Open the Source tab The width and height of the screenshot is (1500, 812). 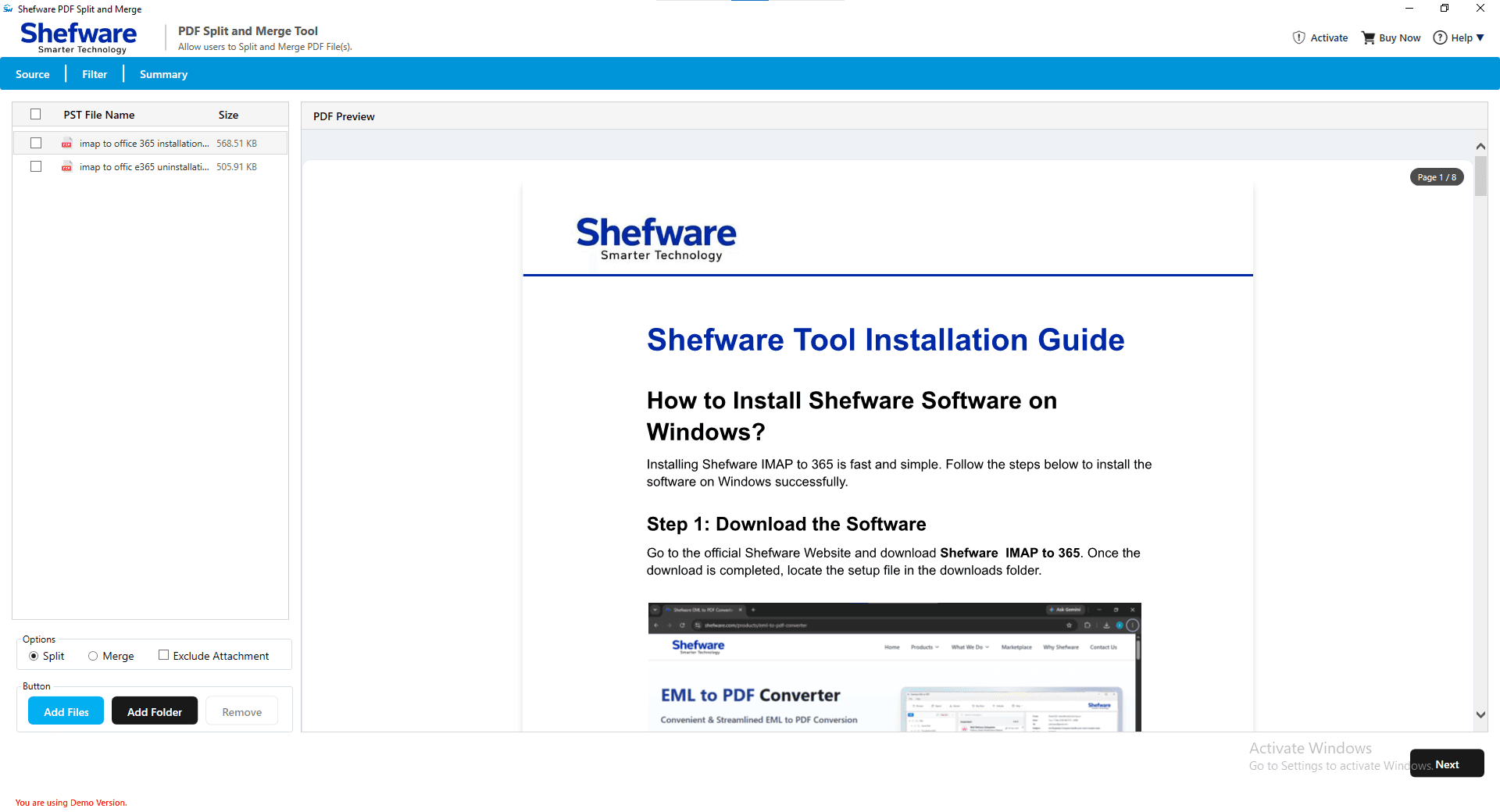(x=33, y=74)
